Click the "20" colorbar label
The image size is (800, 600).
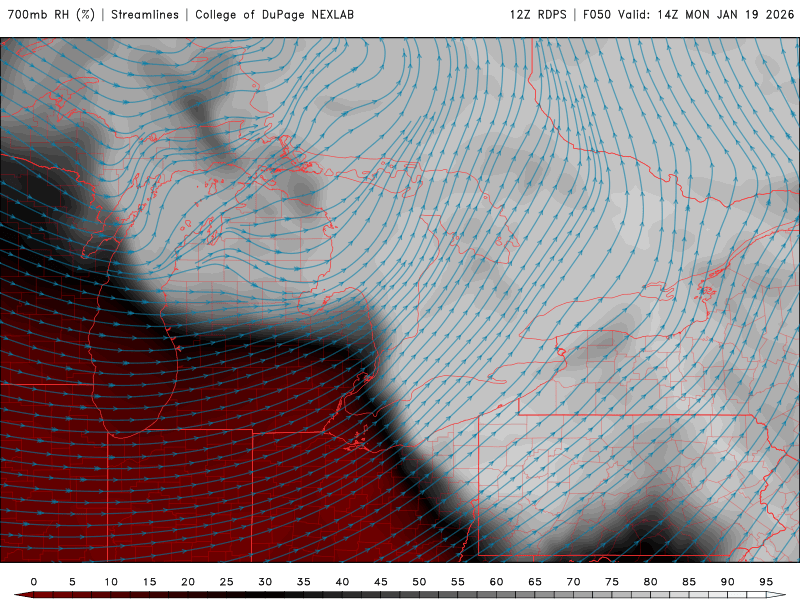click(x=188, y=582)
